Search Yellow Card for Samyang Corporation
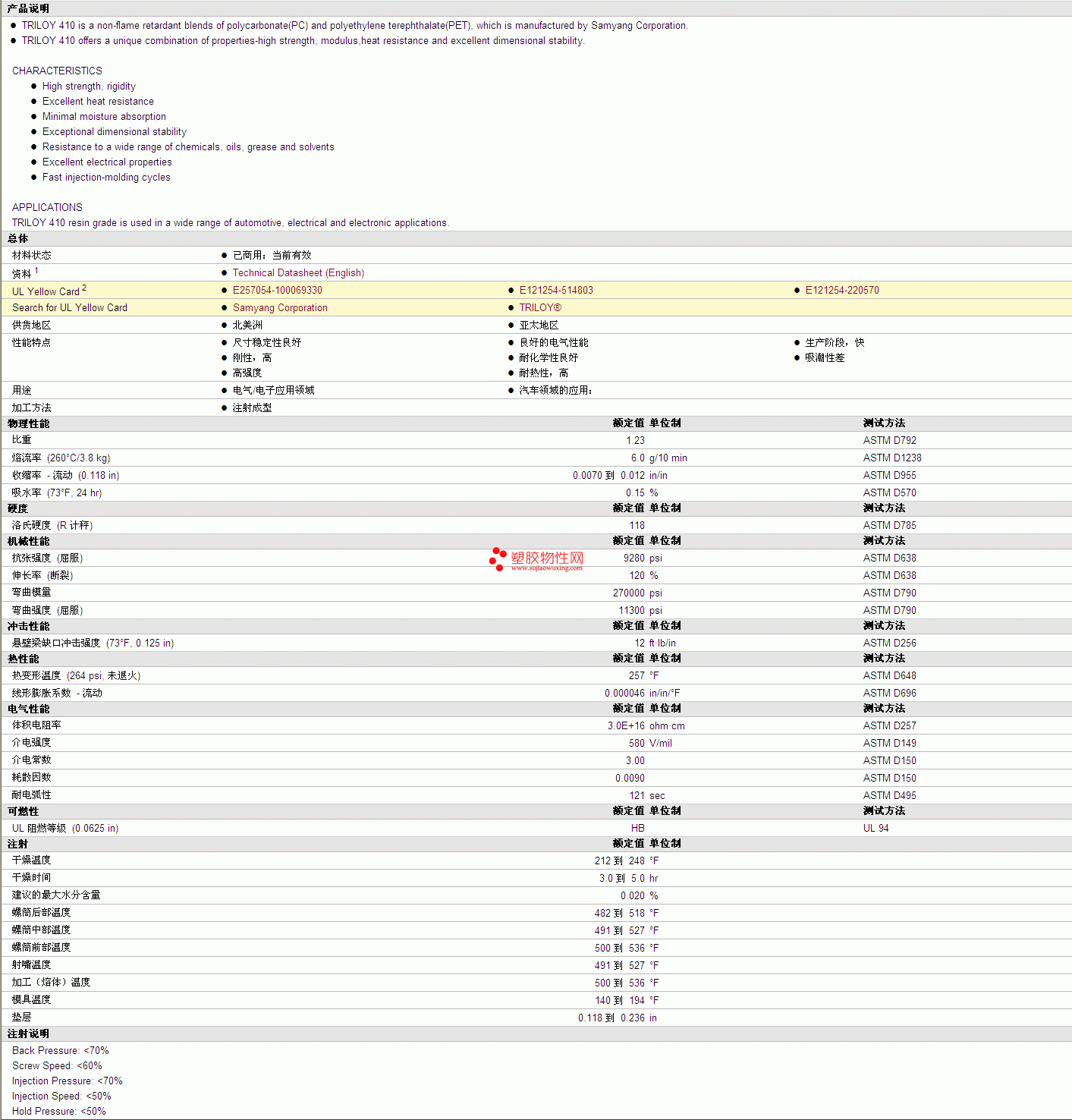Screen dimensions: 1072x1120 (x=280, y=308)
